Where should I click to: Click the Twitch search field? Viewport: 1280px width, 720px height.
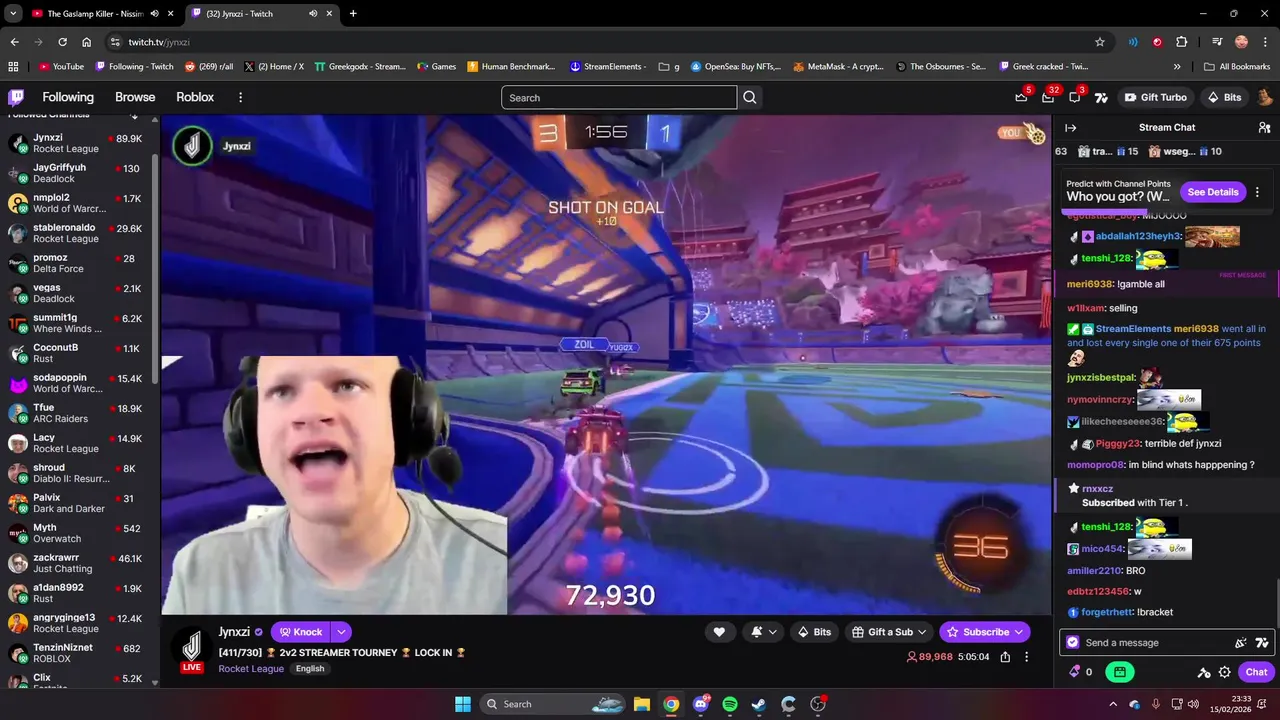click(x=619, y=97)
